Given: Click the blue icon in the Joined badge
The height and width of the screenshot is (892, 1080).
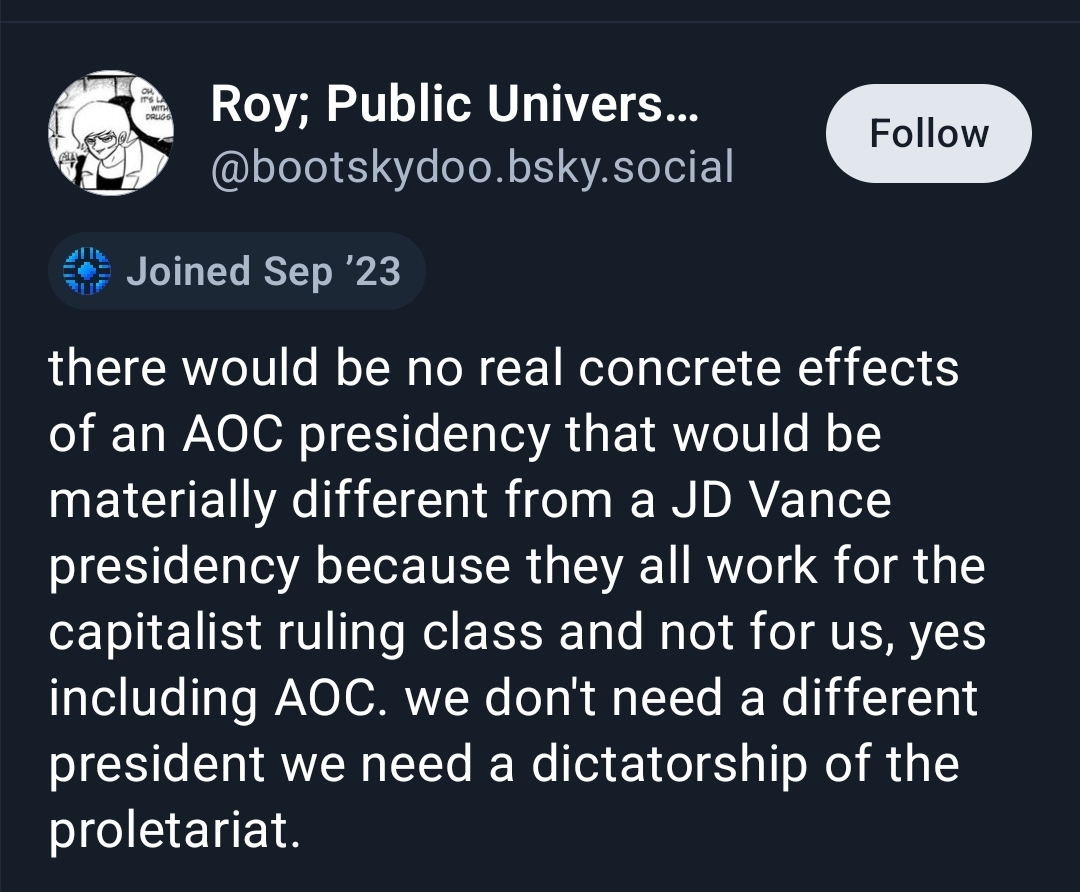Looking at the screenshot, I should click(x=85, y=271).
